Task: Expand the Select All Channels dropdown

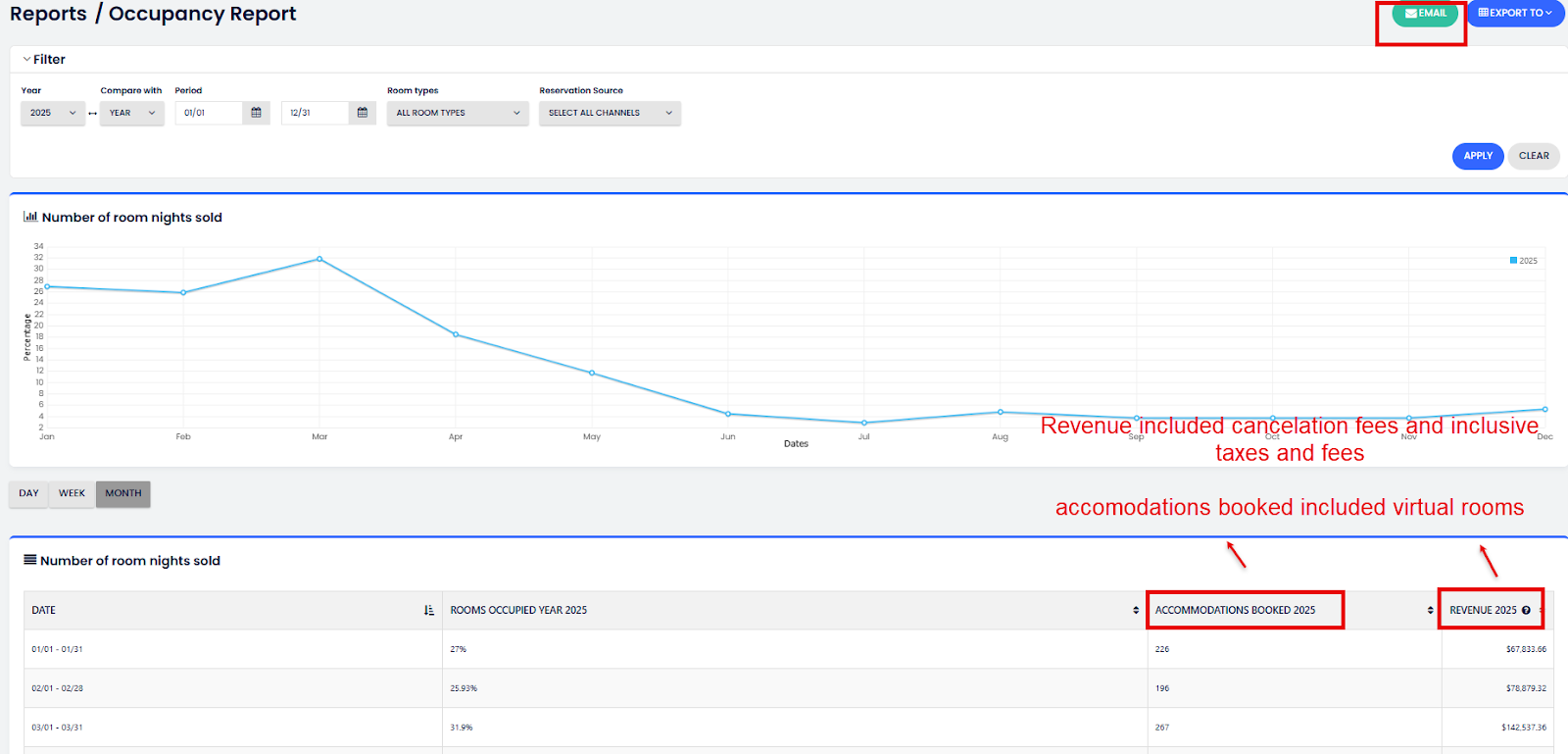Action: click(609, 113)
